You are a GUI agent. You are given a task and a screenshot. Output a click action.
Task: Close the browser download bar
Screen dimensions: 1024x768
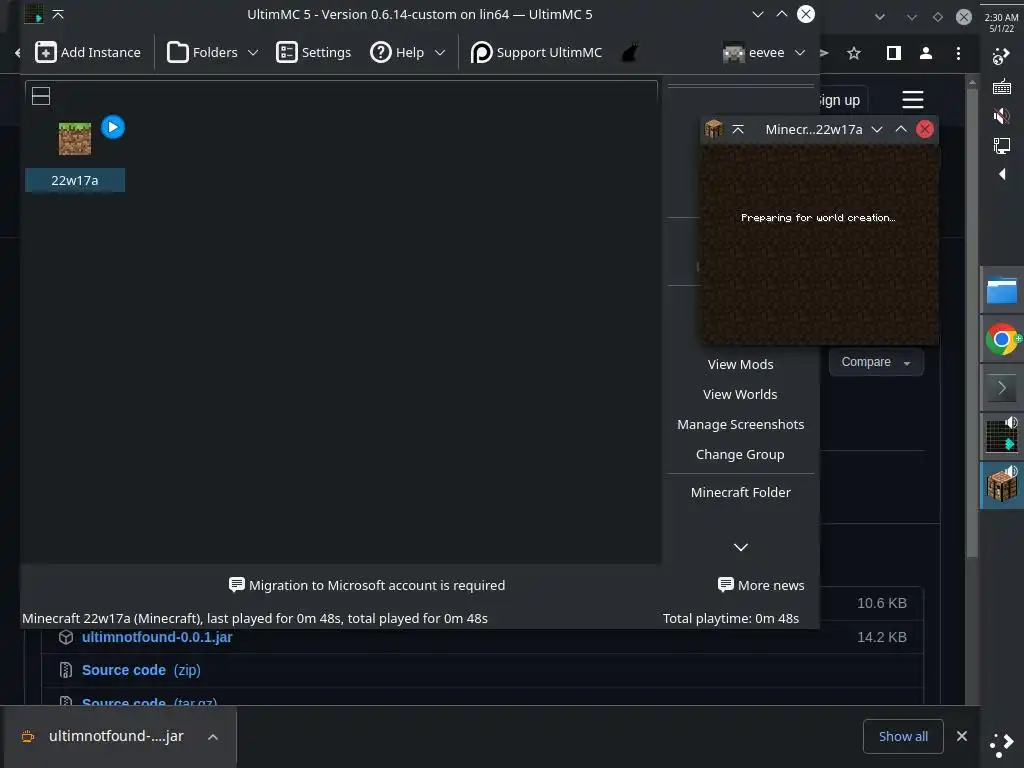962,736
